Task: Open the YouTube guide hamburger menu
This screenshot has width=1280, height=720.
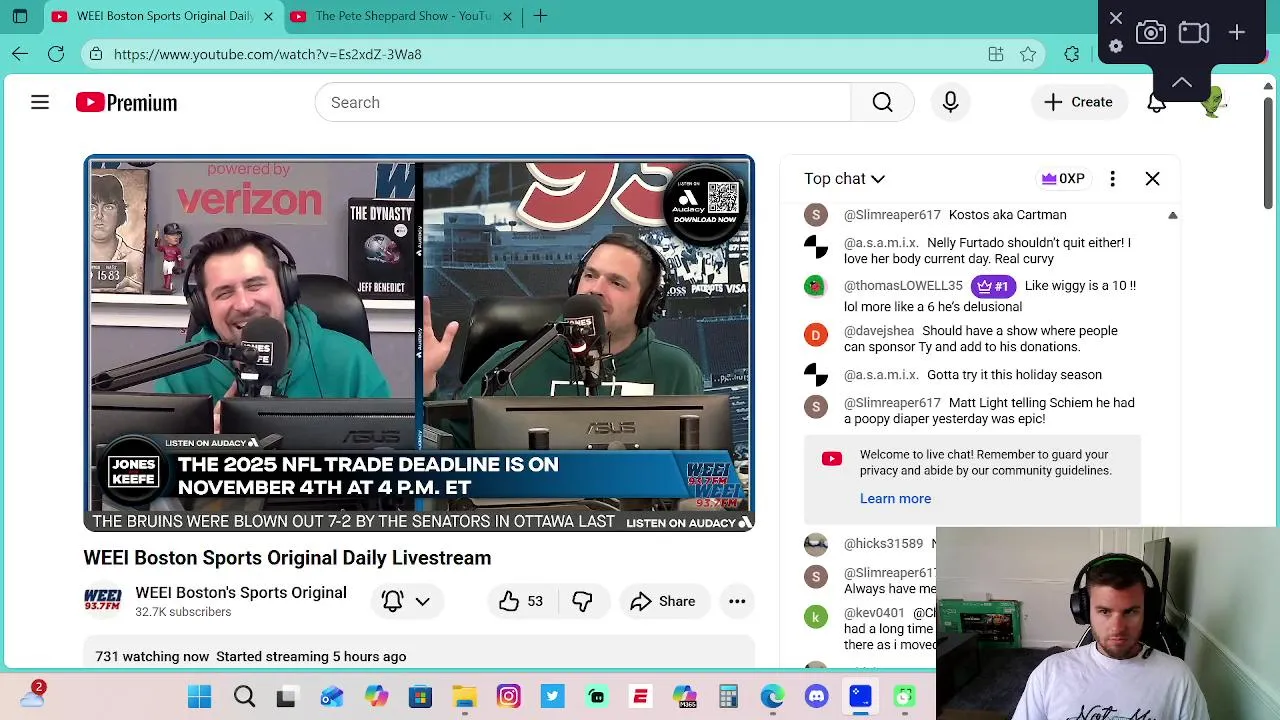Action: pyautogui.click(x=40, y=102)
